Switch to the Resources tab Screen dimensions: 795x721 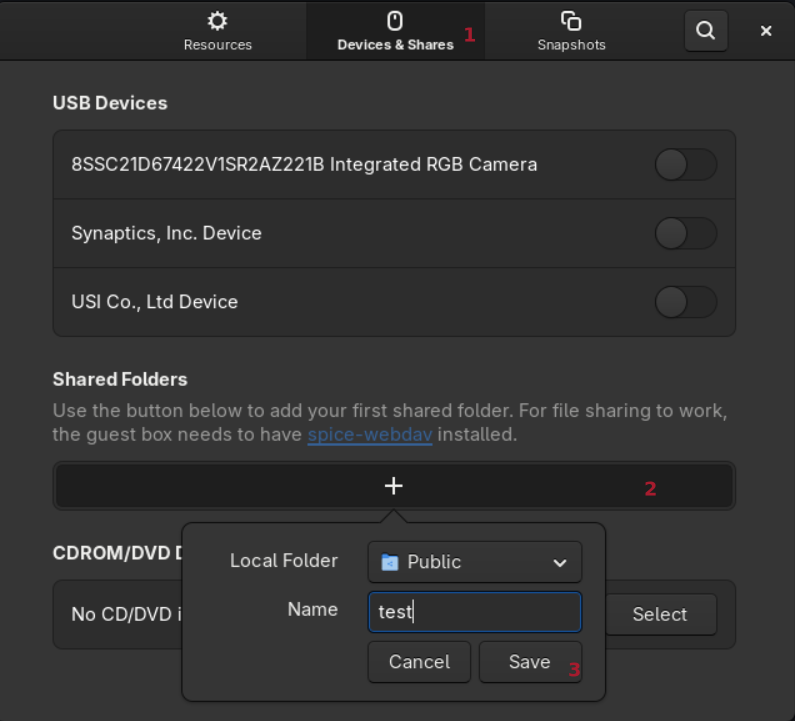(217, 45)
